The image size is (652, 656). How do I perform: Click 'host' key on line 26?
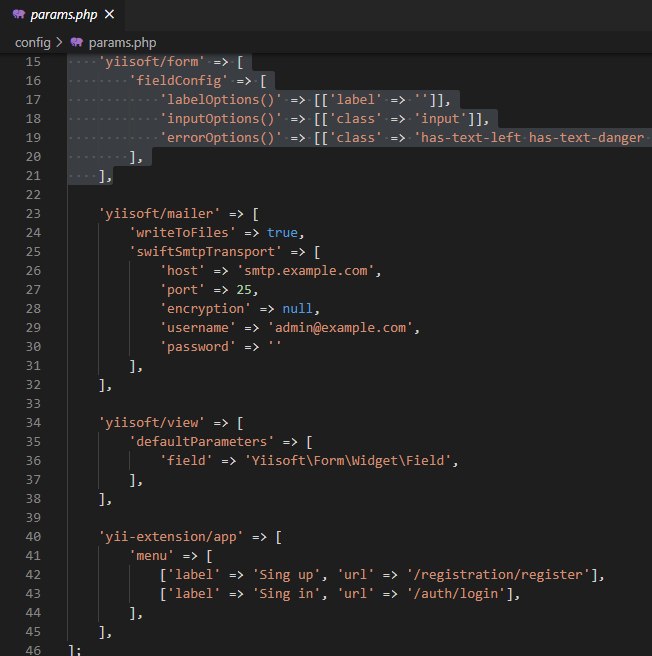182,271
